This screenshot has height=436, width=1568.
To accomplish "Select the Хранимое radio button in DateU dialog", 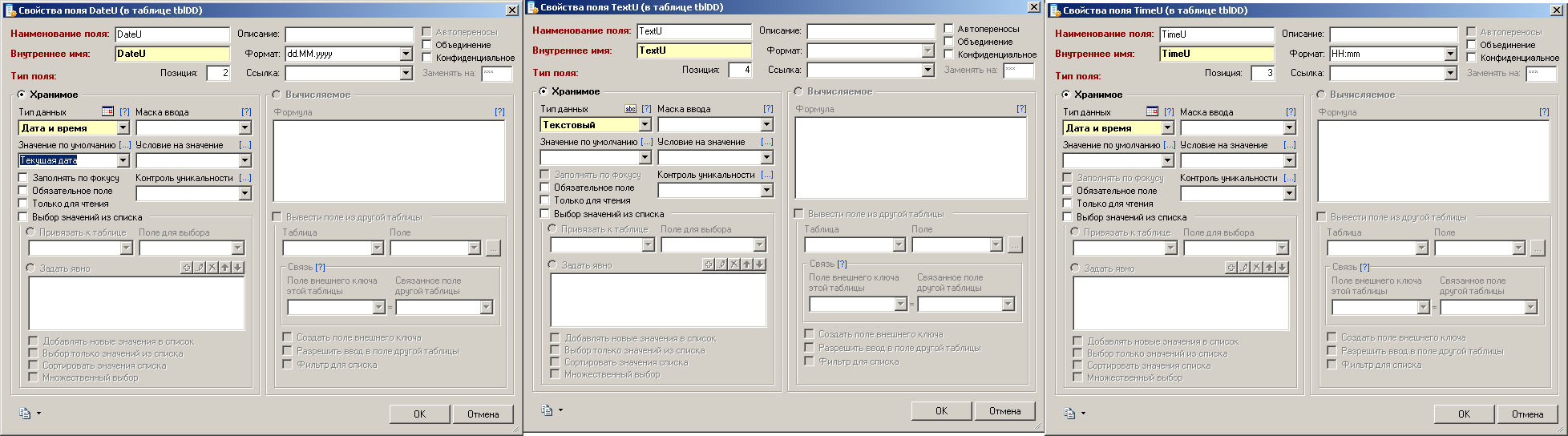I will click(x=22, y=95).
